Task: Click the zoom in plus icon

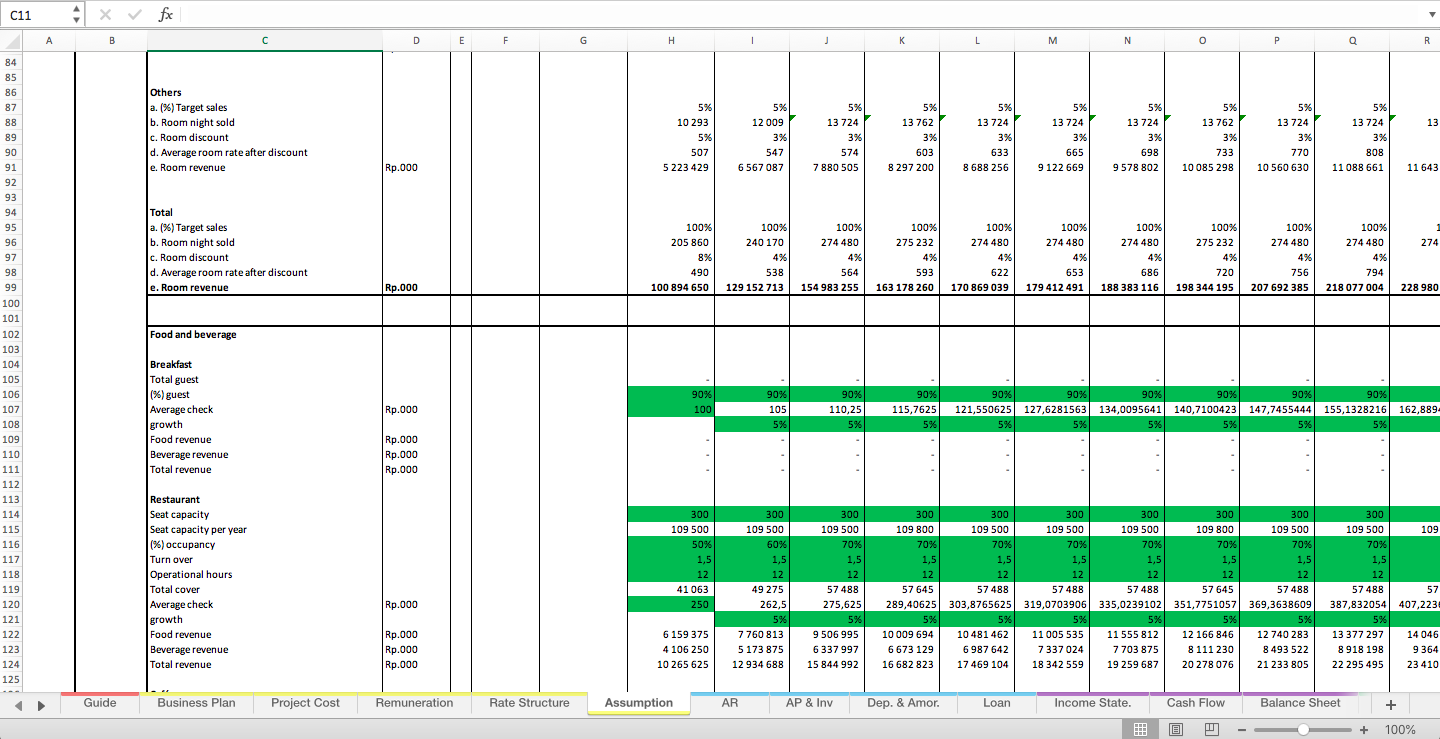Action: pyautogui.click(x=1364, y=730)
